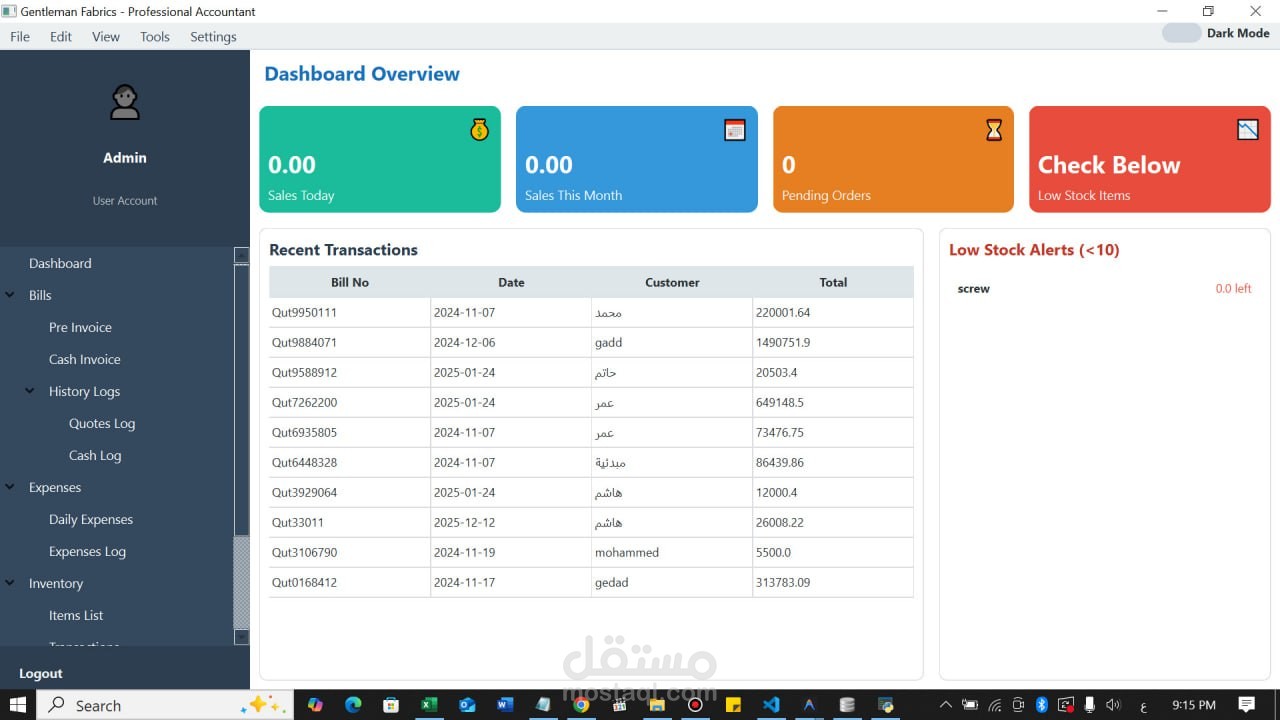The width and height of the screenshot is (1280, 720).
Task: Toggle the Dark Mode switch
Action: (x=1181, y=33)
